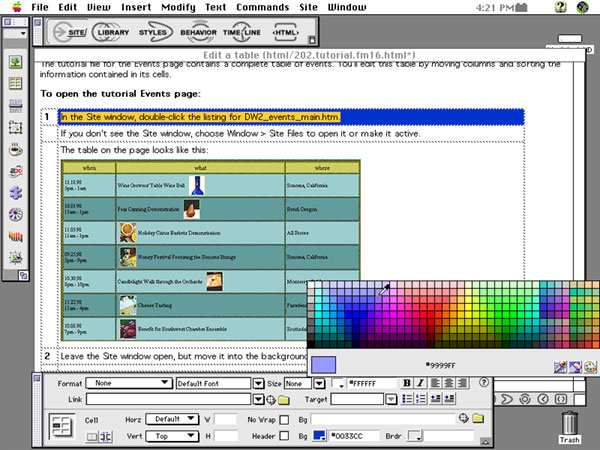The width and height of the screenshot is (600, 450).
Task: Click the text color field showing #FFFFFF
Action: [x=372, y=383]
